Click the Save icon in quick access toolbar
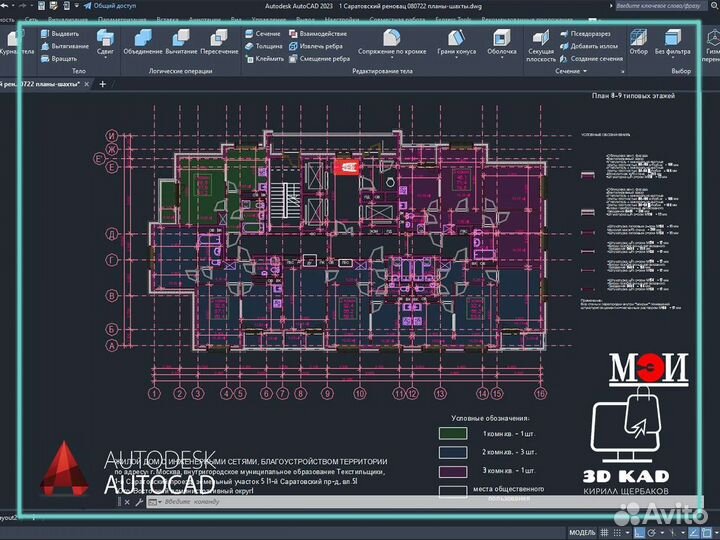 point(41,6)
